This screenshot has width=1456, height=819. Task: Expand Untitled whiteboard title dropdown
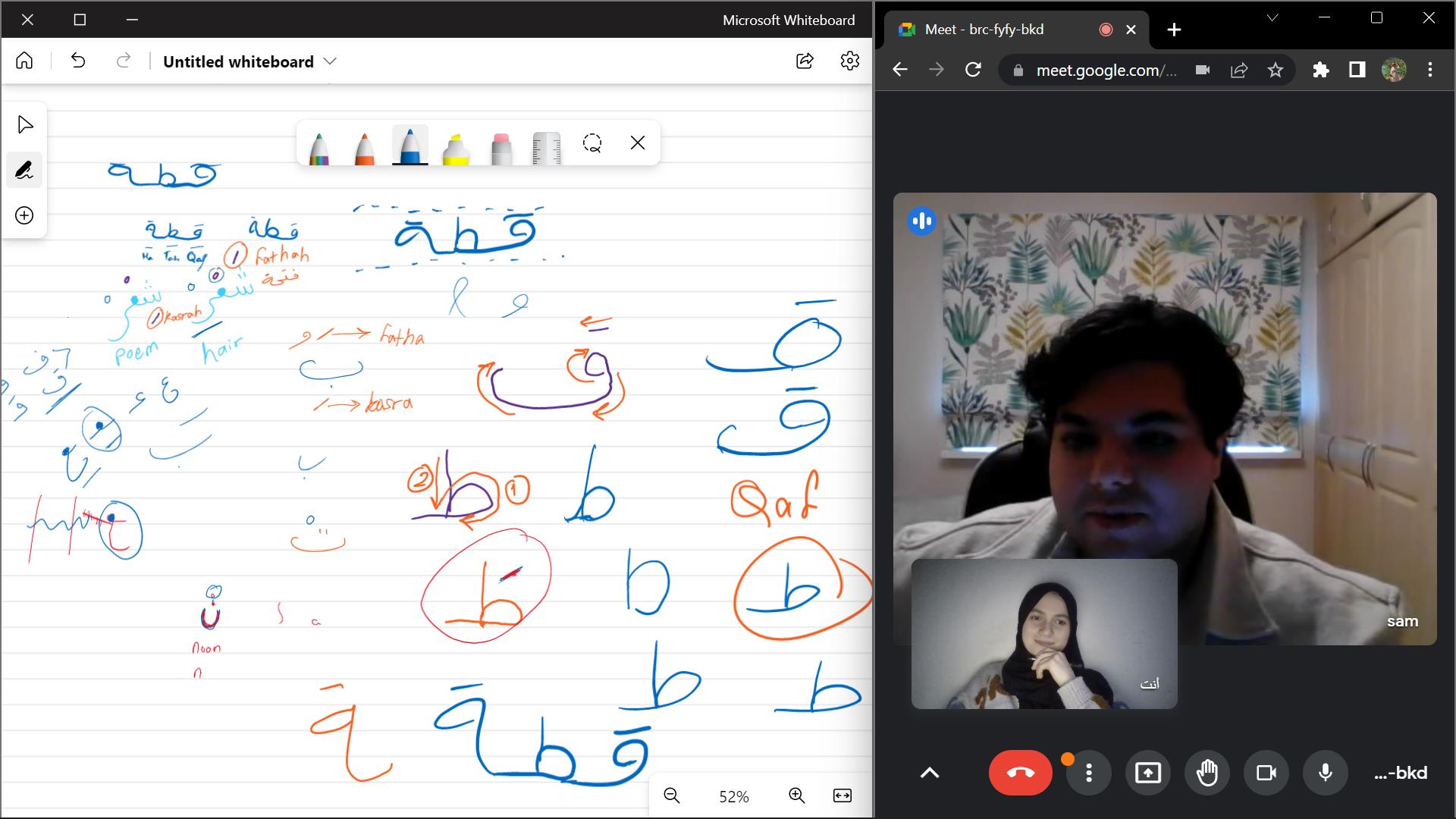pos(330,61)
